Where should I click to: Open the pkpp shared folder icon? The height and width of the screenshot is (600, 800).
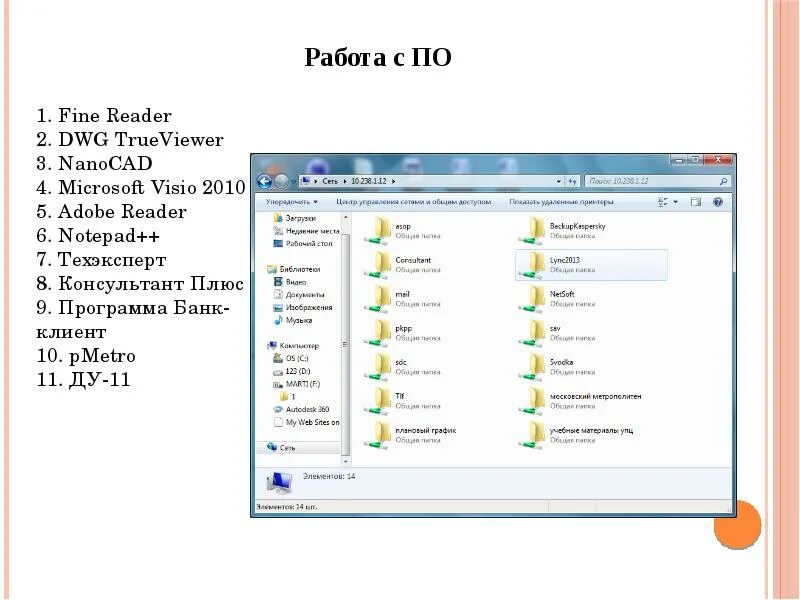coord(378,334)
